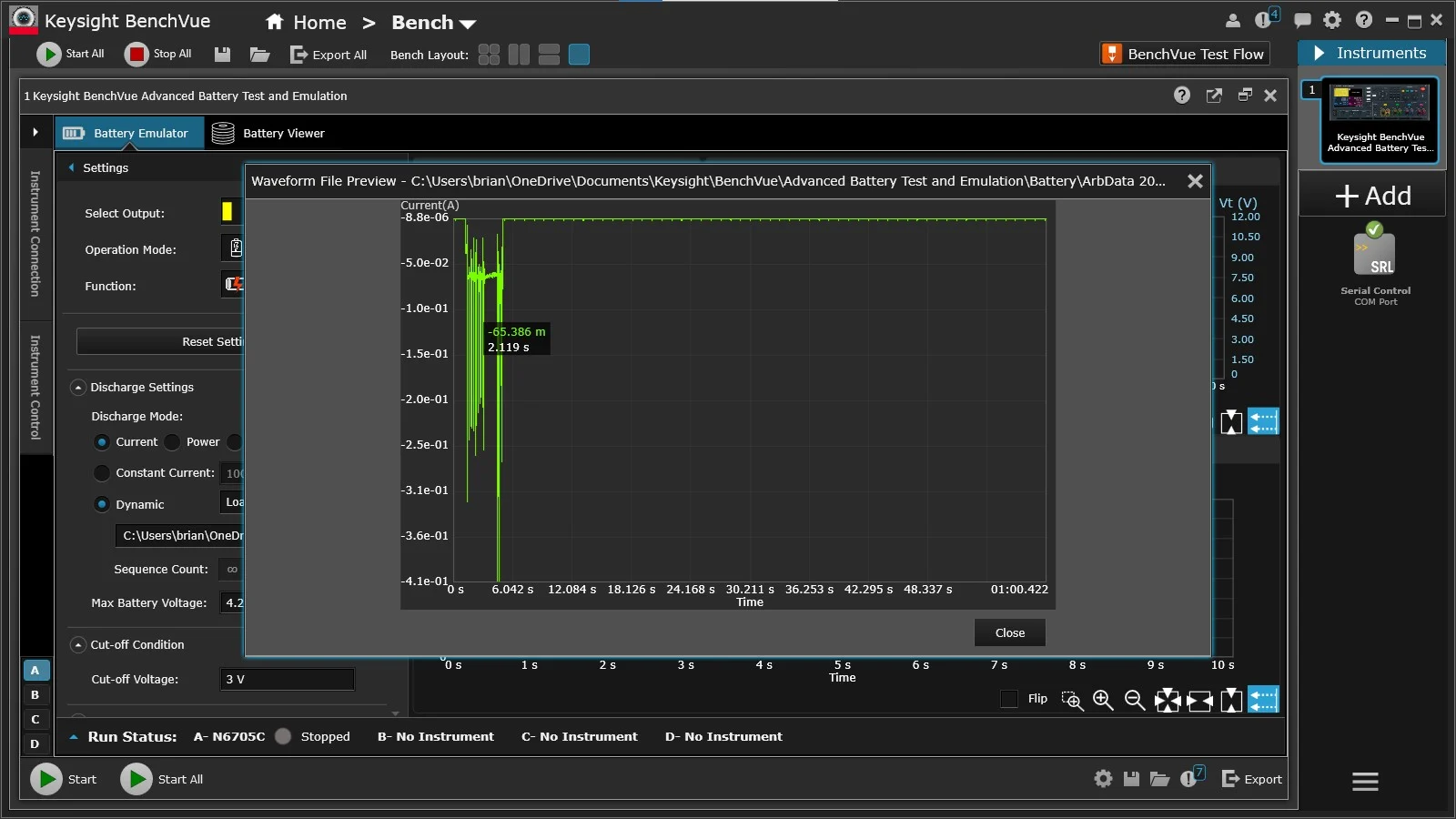
Task: Select the two-row bench layout icon
Action: point(549,55)
